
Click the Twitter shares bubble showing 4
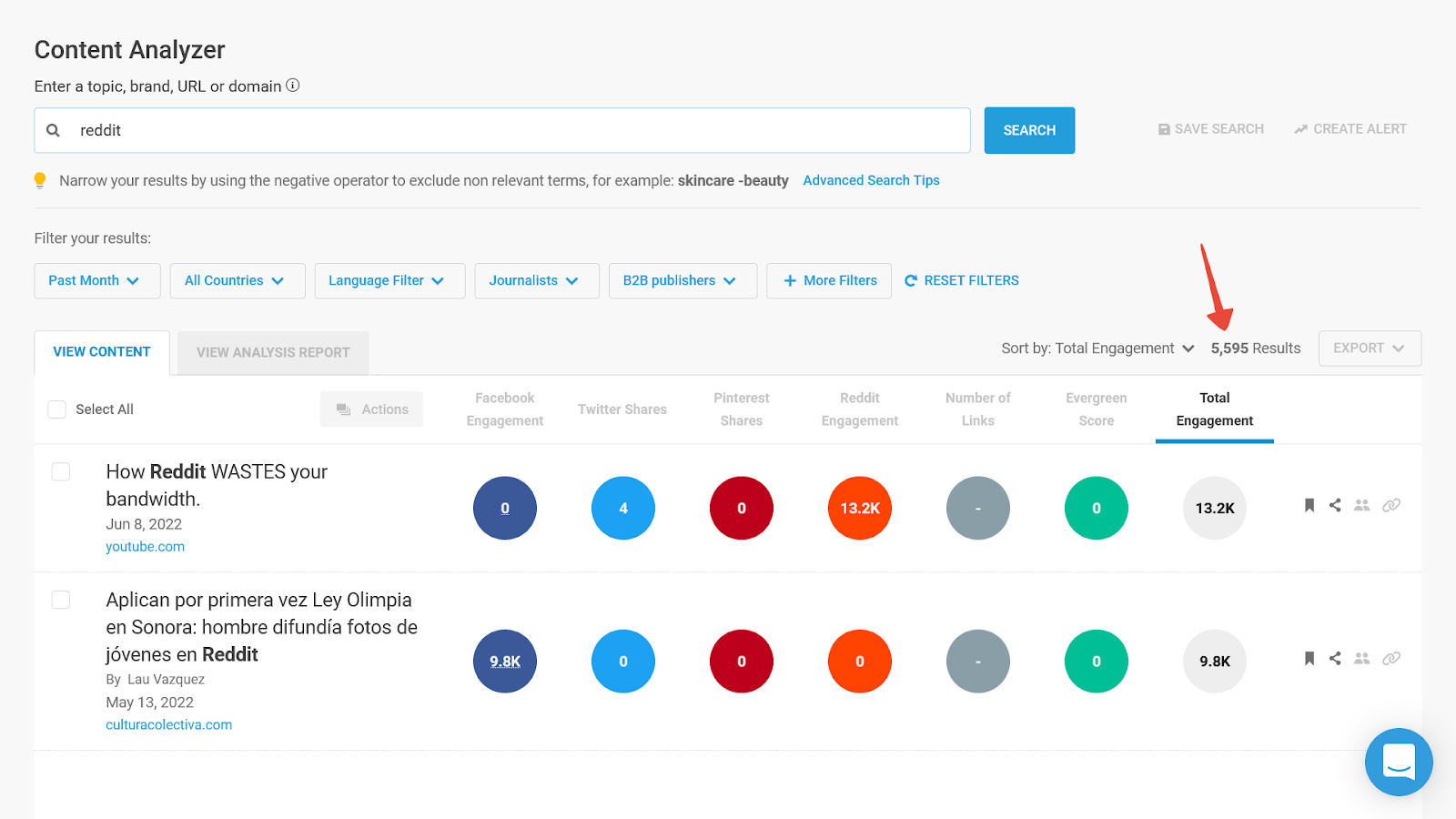point(623,508)
